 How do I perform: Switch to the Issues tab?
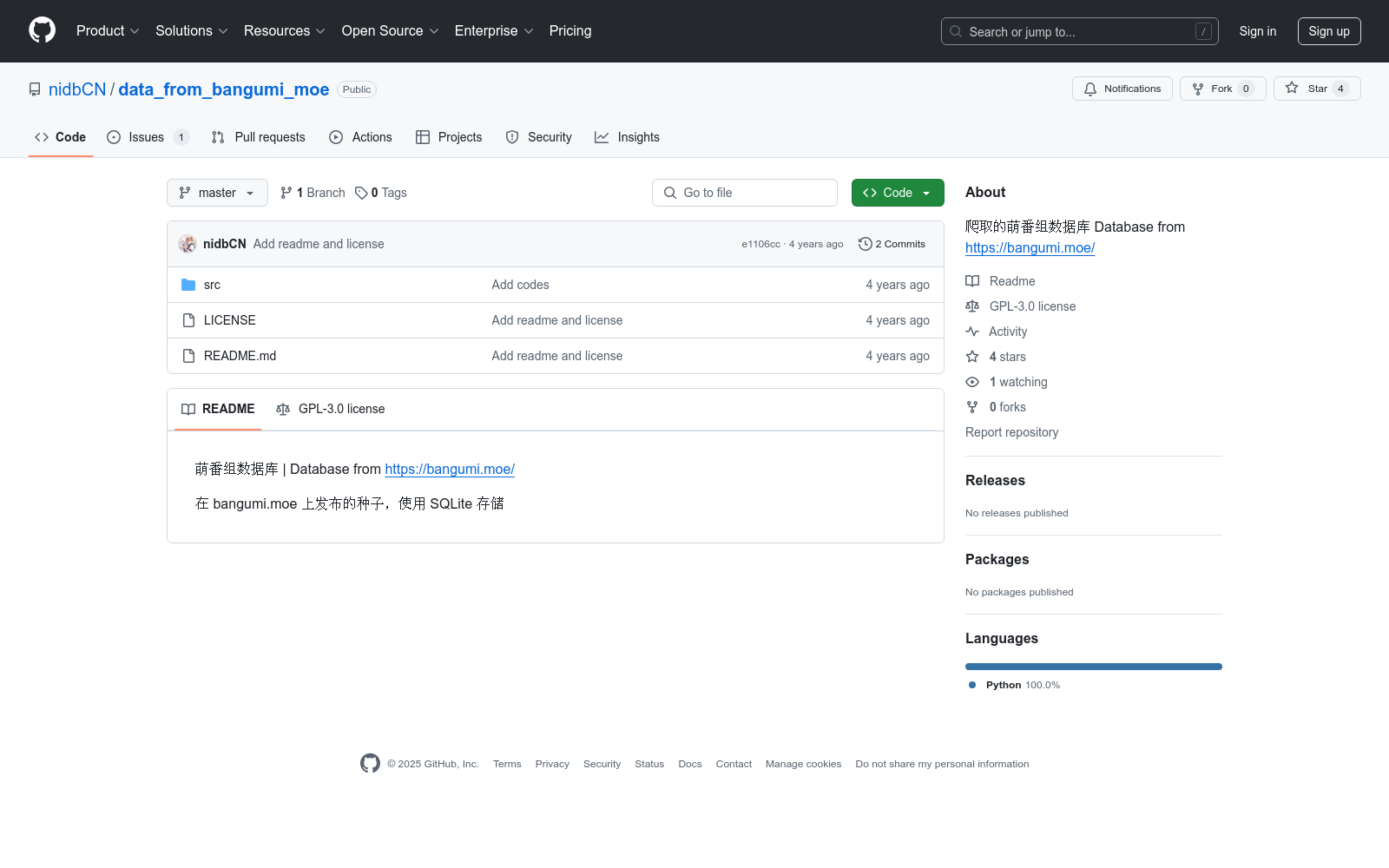tap(148, 137)
